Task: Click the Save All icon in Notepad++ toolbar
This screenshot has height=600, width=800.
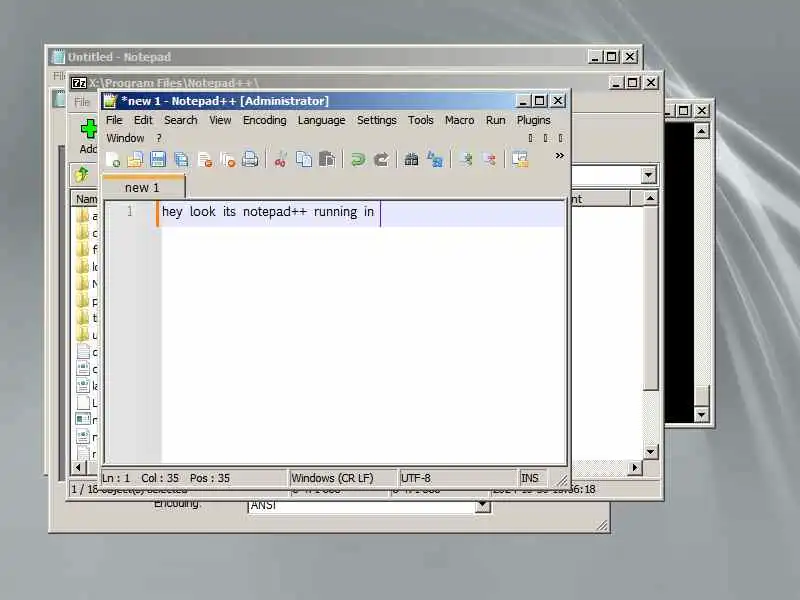Action: pyautogui.click(x=181, y=160)
